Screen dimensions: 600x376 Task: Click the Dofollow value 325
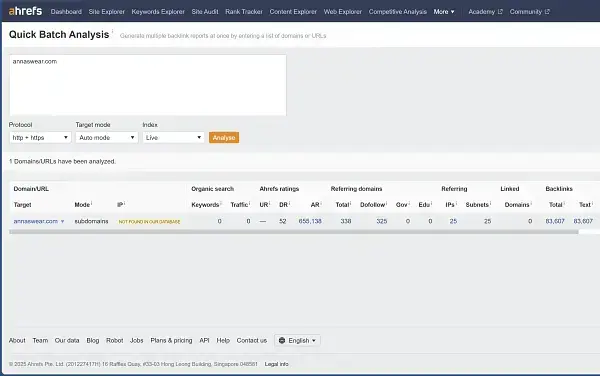(x=382, y=221)
